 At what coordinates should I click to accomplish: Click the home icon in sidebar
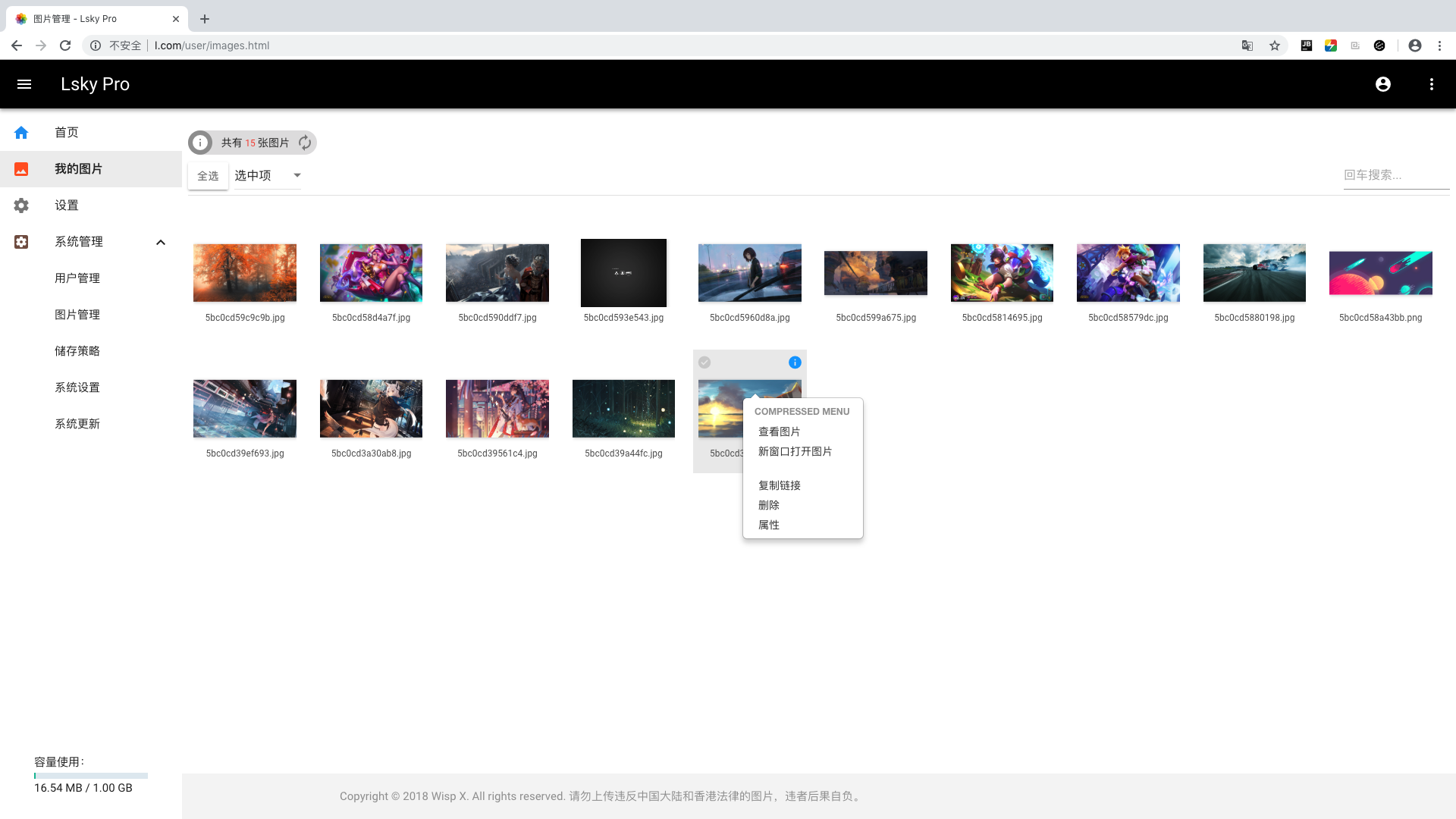coord(21,133)
